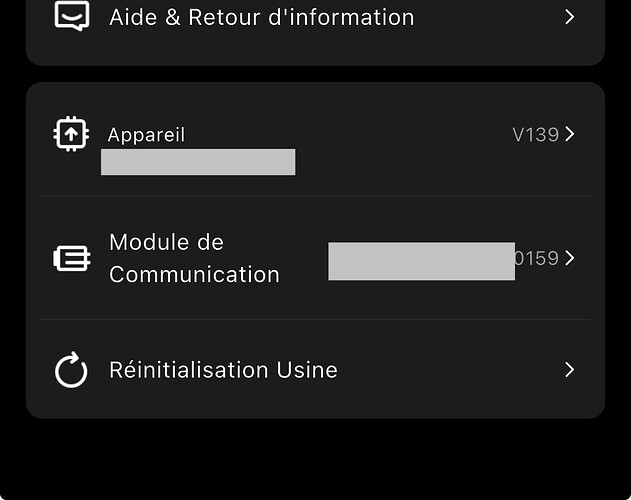Click the word "Communication"
Image resolution: width=631 pixels, height=500 pixels.
point(194,274)
